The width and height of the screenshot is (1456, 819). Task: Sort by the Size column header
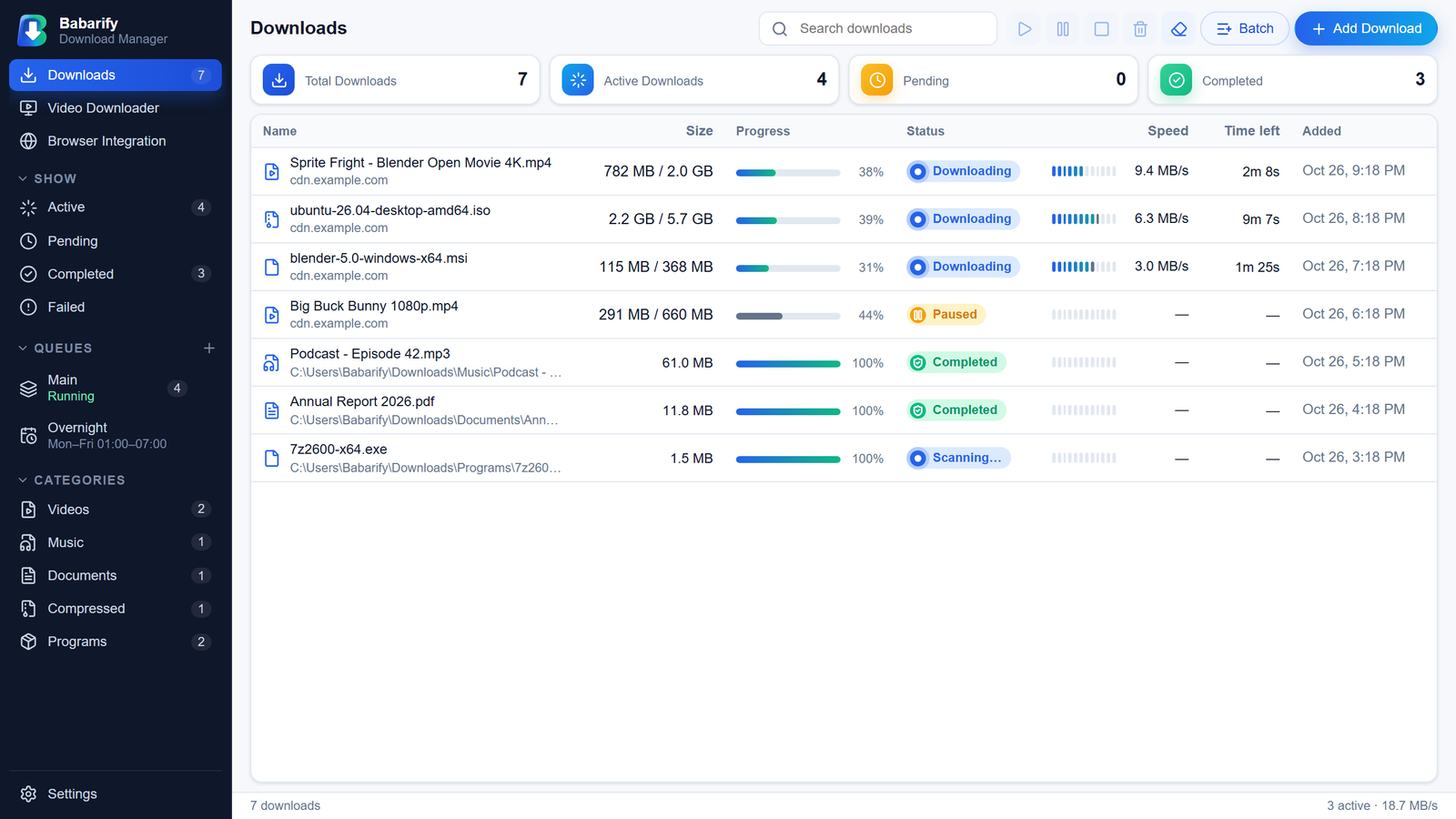699,131
